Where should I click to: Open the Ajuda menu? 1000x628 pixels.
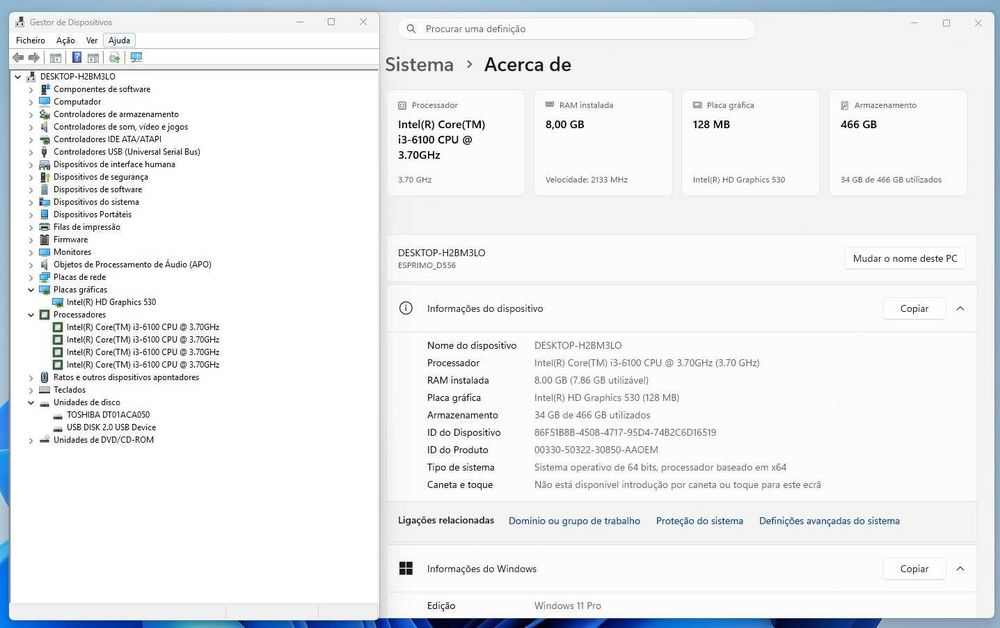pos(119,40)
